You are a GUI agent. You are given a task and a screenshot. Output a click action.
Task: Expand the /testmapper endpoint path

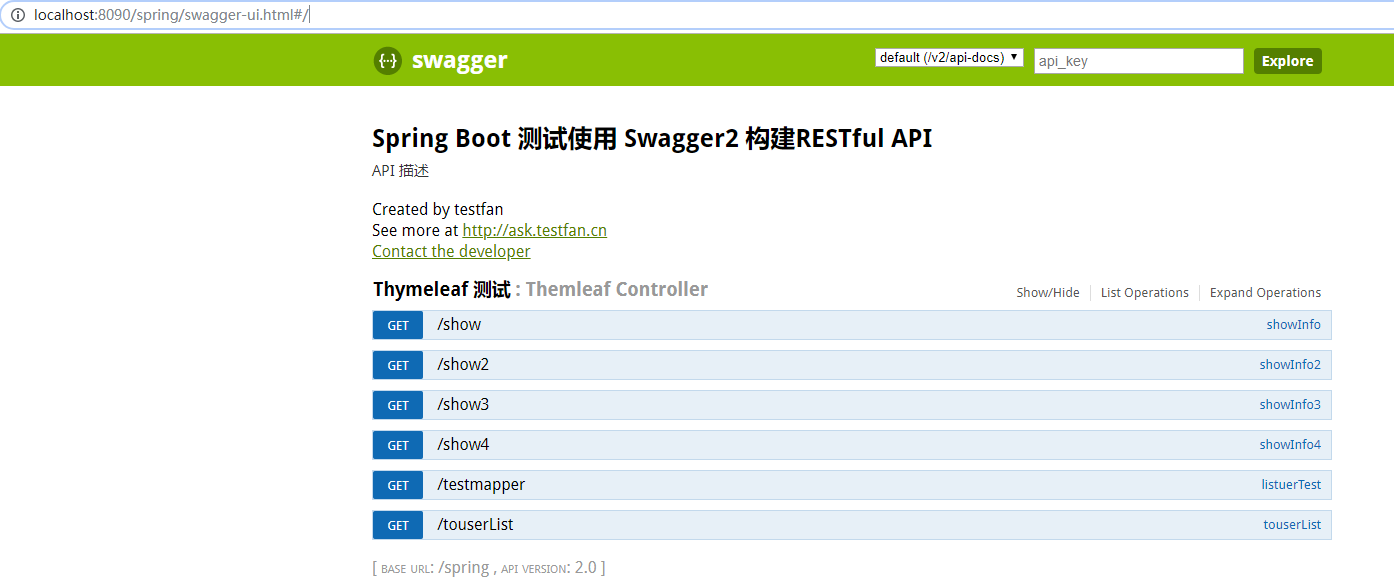tap(481, 484)
